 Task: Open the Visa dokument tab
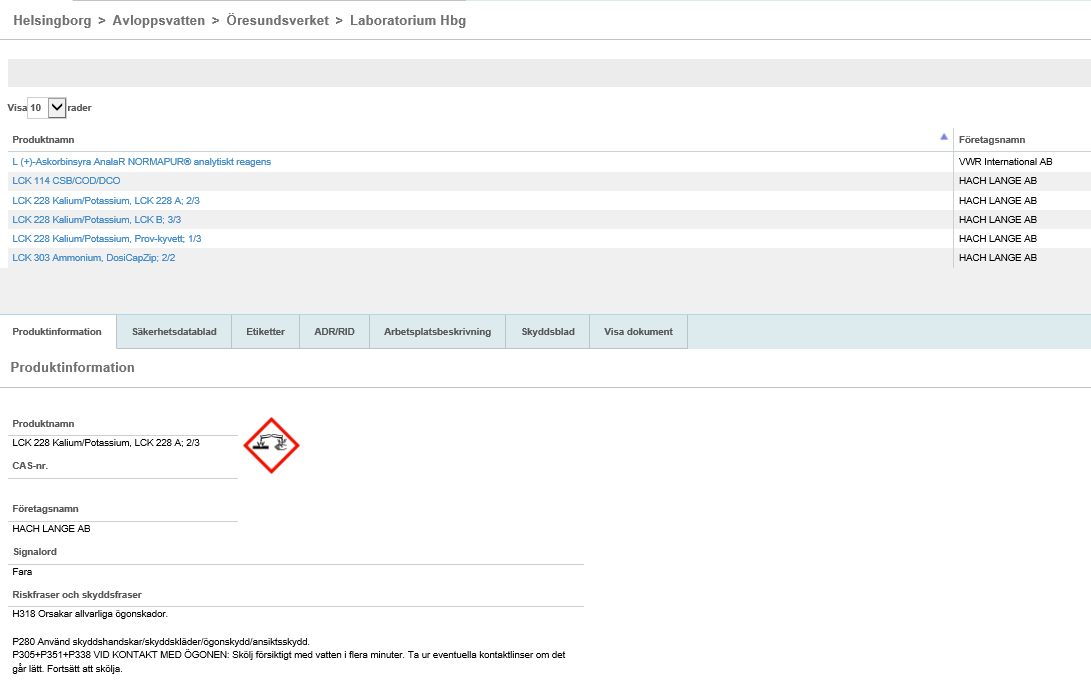pyautogui.click(x=638, y=332)
